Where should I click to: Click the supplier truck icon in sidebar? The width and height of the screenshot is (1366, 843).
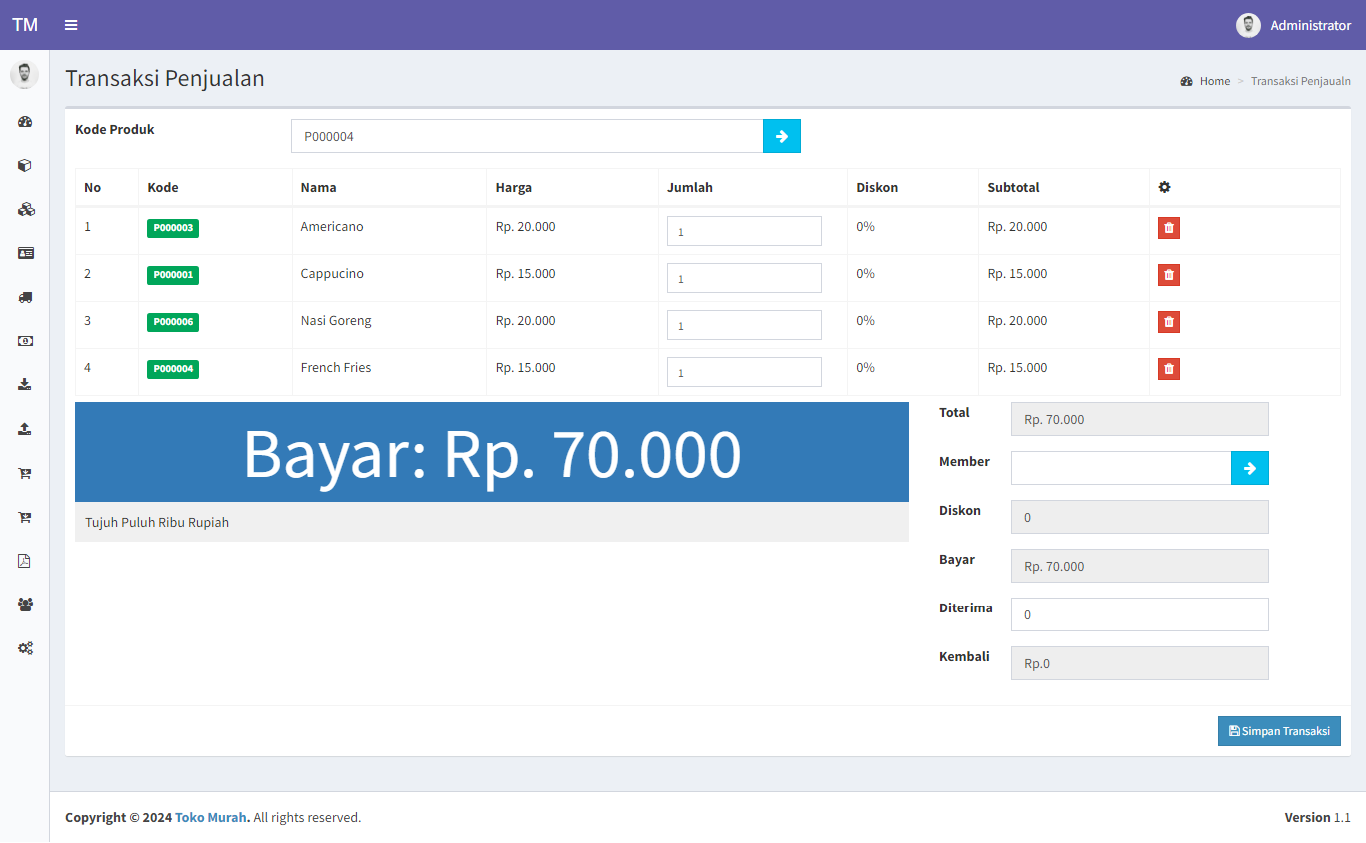[x=25, y=297]
